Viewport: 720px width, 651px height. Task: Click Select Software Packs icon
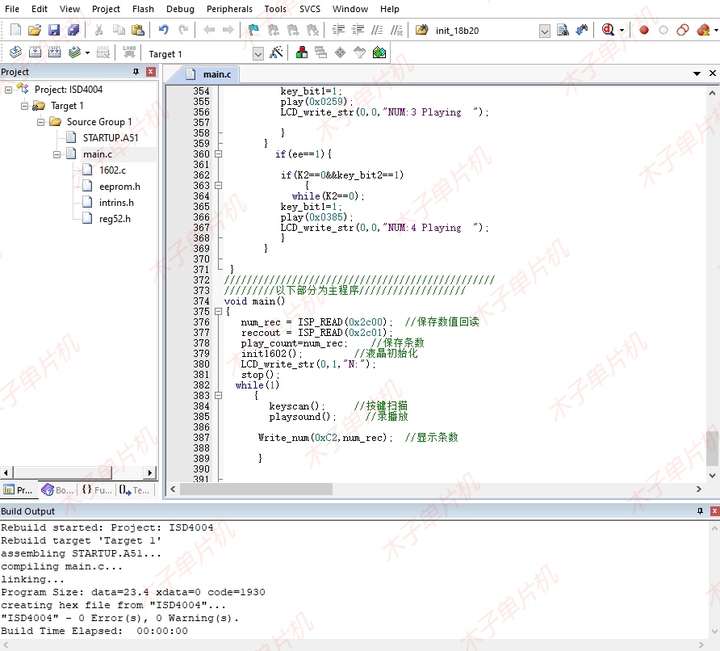pyautogui.click(x=360, y=53)
